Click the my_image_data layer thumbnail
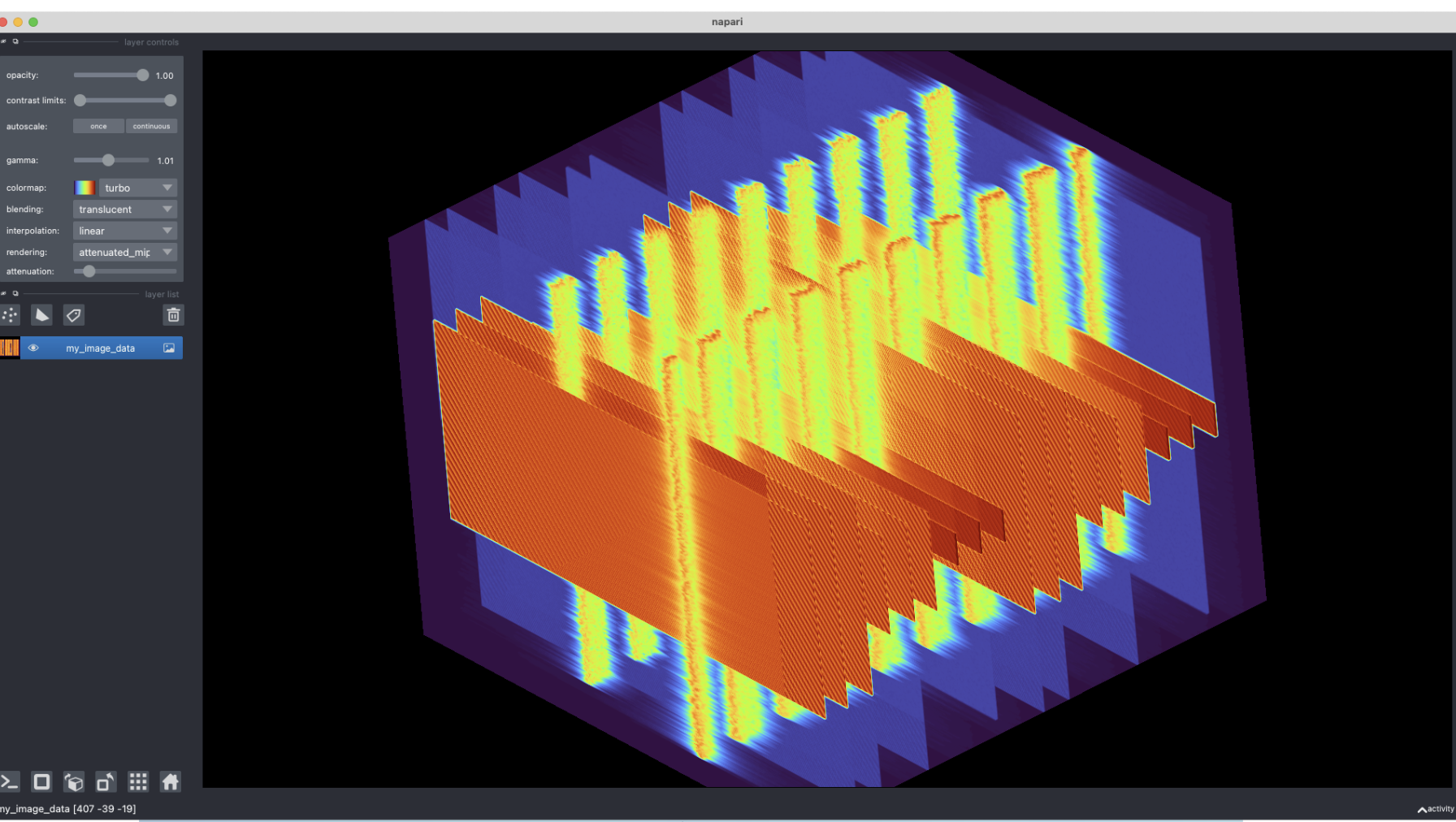Screen dimensions: 1456x822 [x=10, y=348]
